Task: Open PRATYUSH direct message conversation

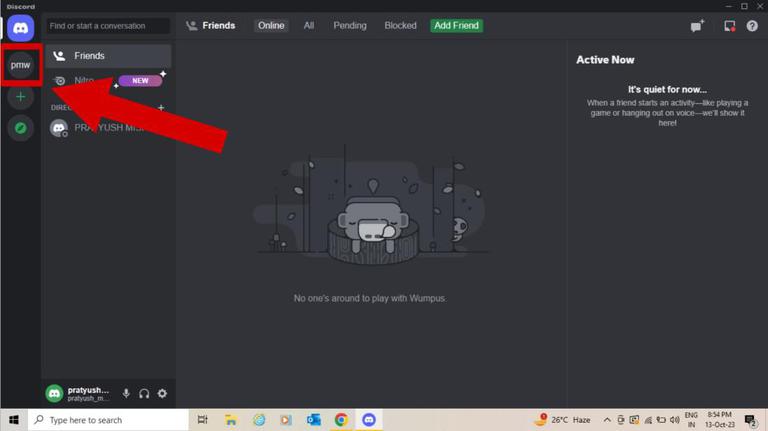Action: [x=108, y=128]
